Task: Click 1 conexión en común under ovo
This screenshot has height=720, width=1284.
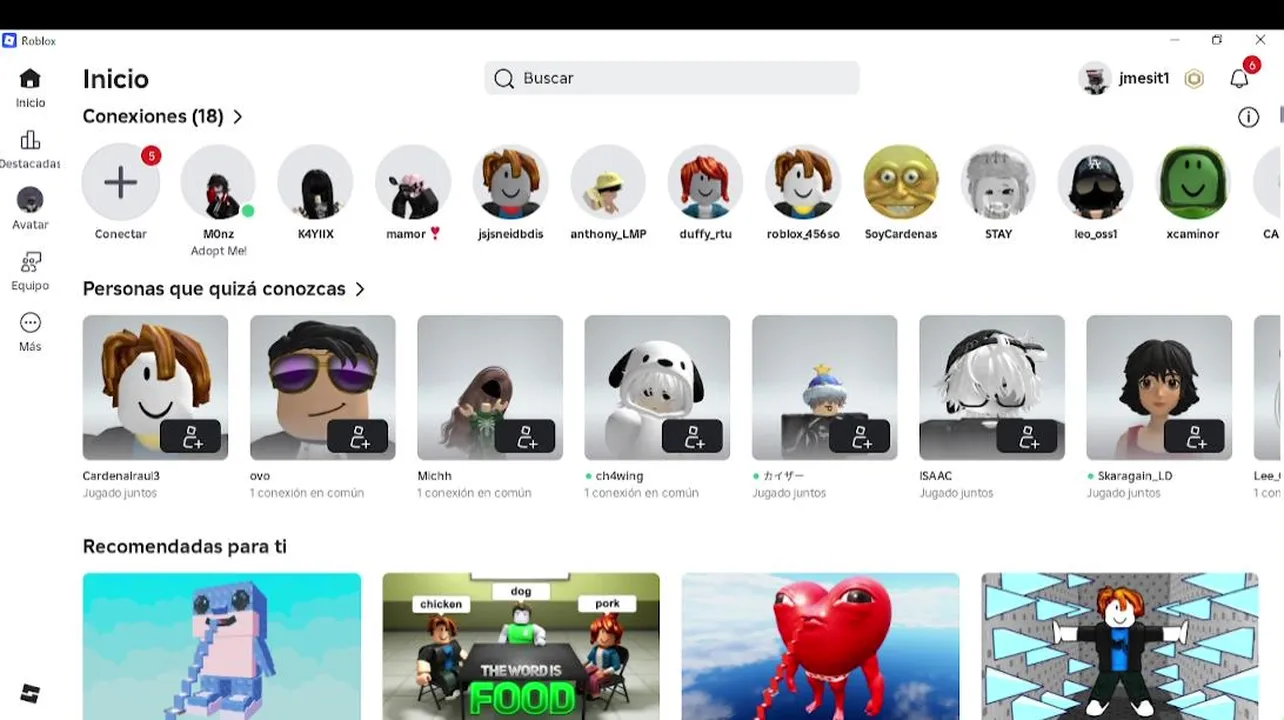Action: tap(307, 493)
